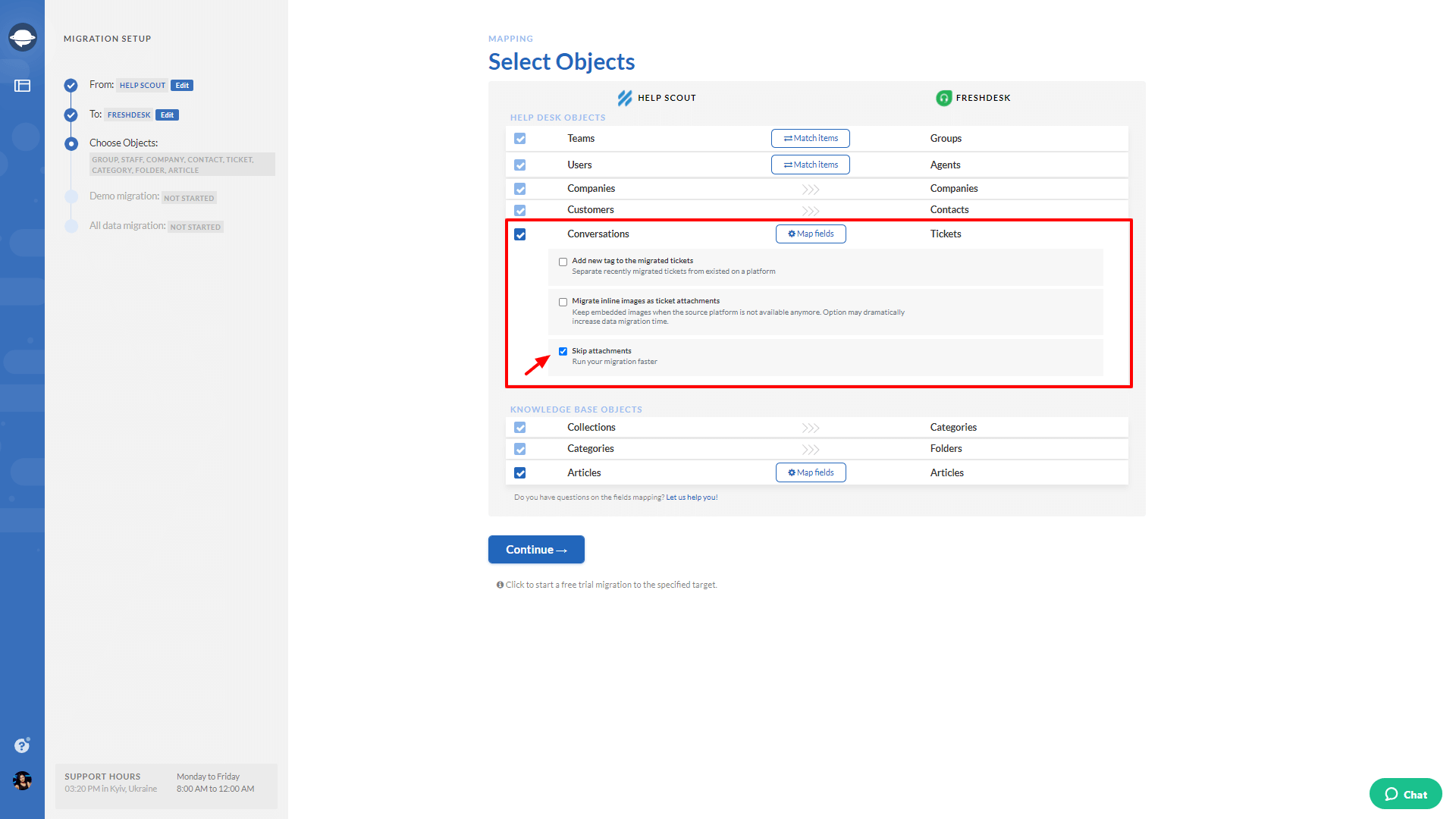Click the Support Hours panel
Screen dimensions: 1456x819
[x=166, y=786]
